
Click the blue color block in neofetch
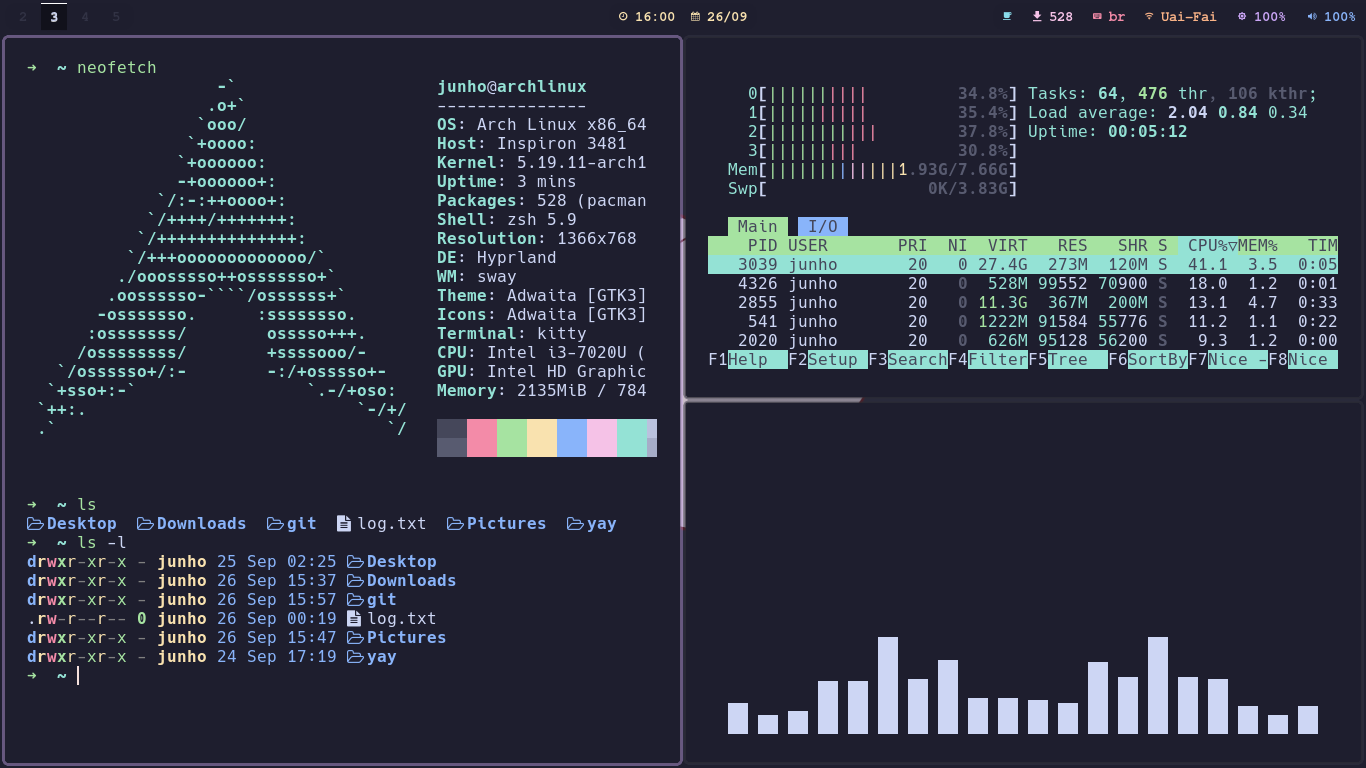pyautogui.click(x=572, y=438)
